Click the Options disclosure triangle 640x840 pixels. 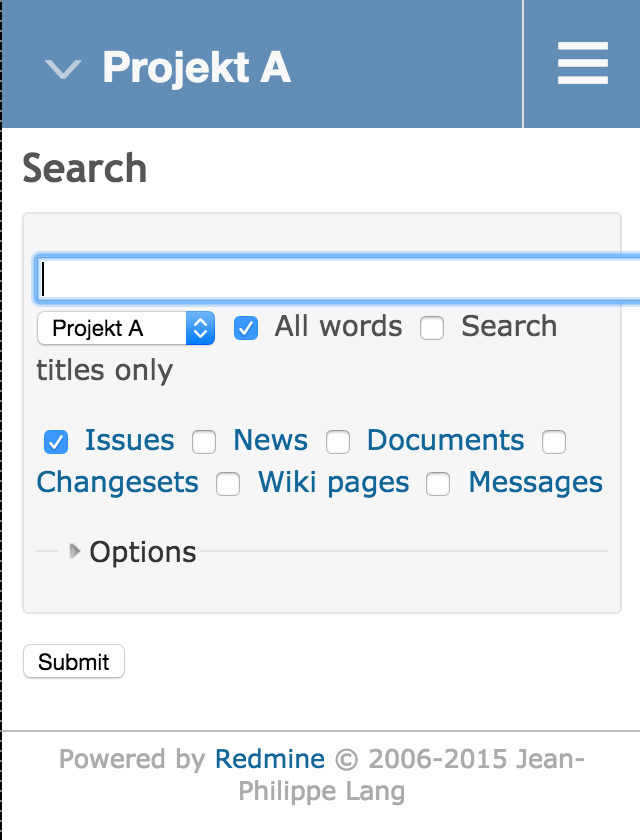pos(75,551)
